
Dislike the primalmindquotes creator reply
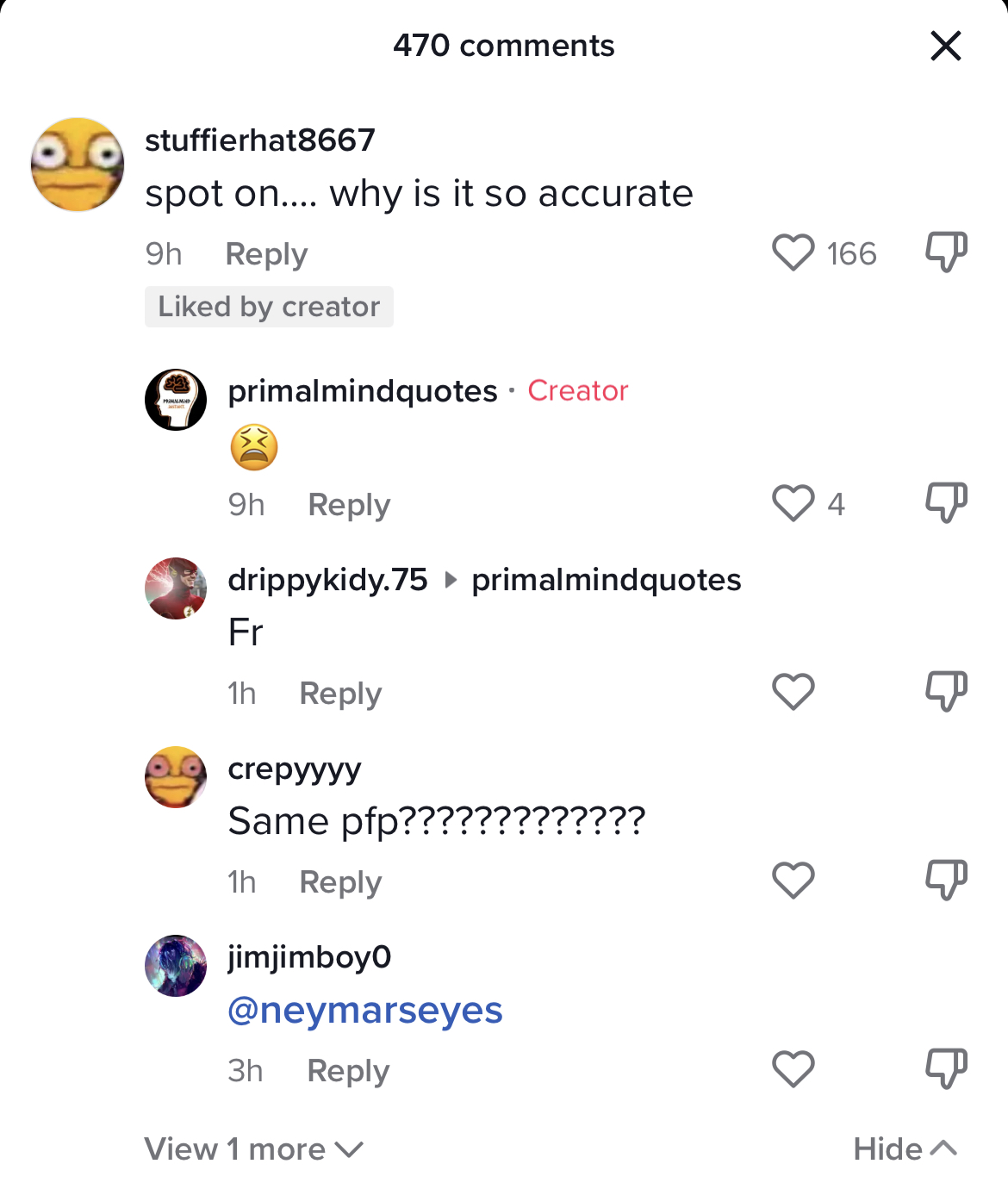pos(946,503)
